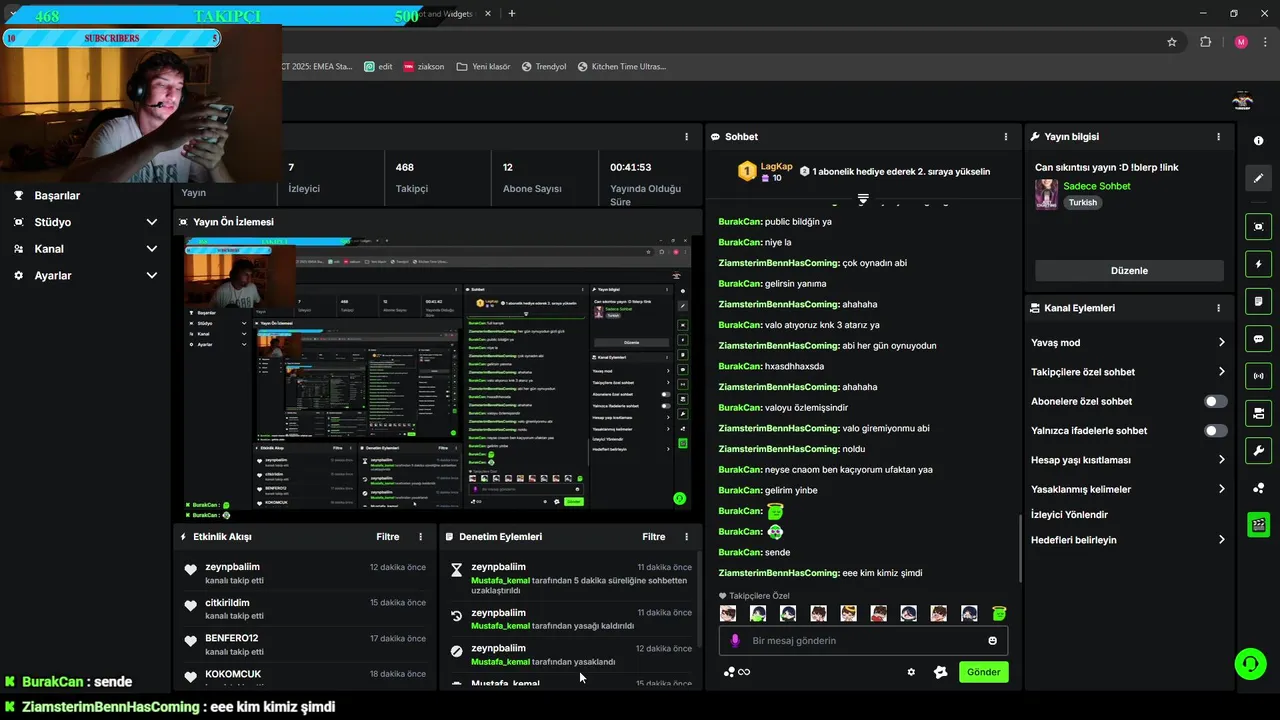Open Filtre in Etkinlik Akışı panel

coord(388,537)
